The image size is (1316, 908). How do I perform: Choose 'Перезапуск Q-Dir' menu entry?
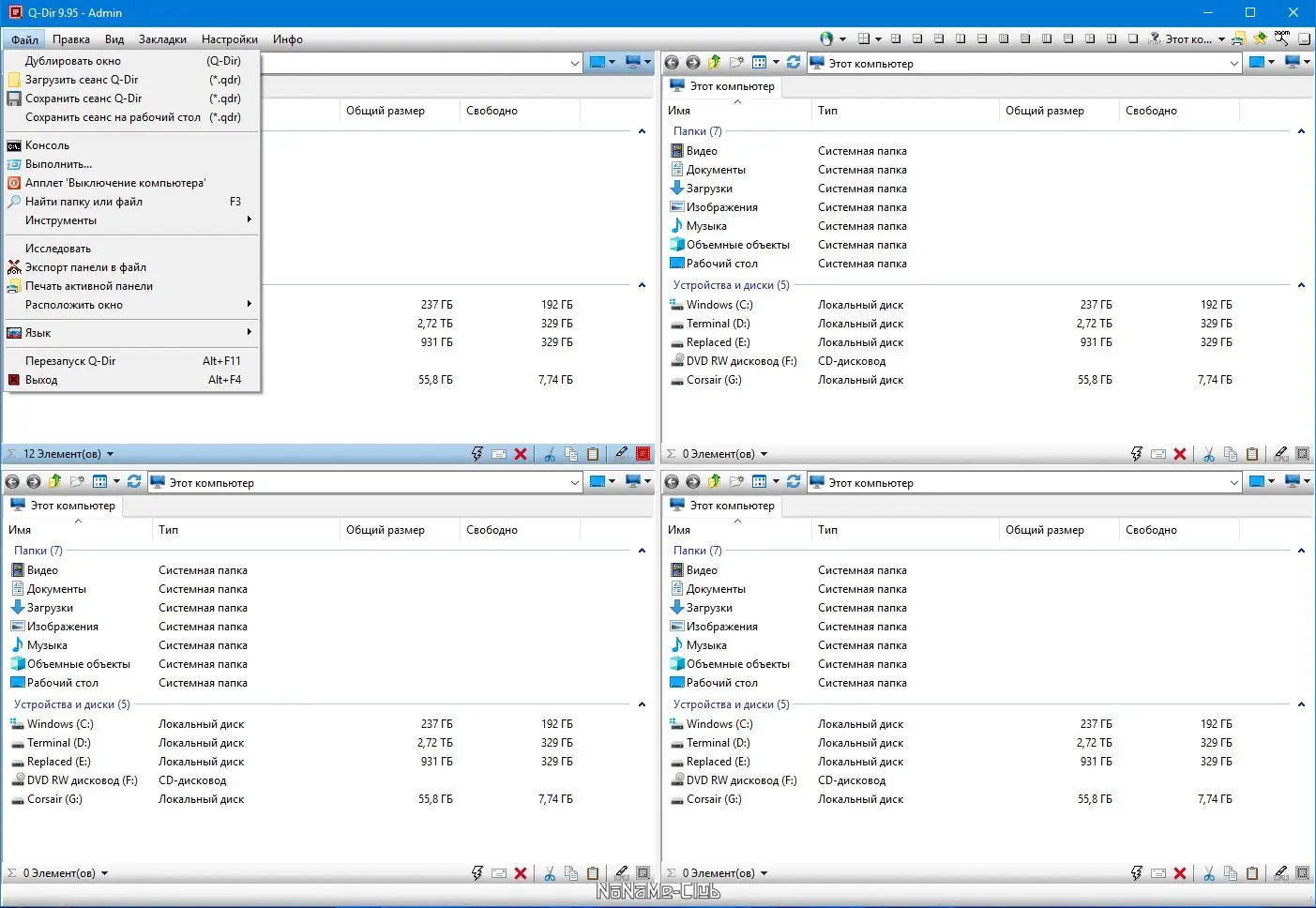click(131, 361)
